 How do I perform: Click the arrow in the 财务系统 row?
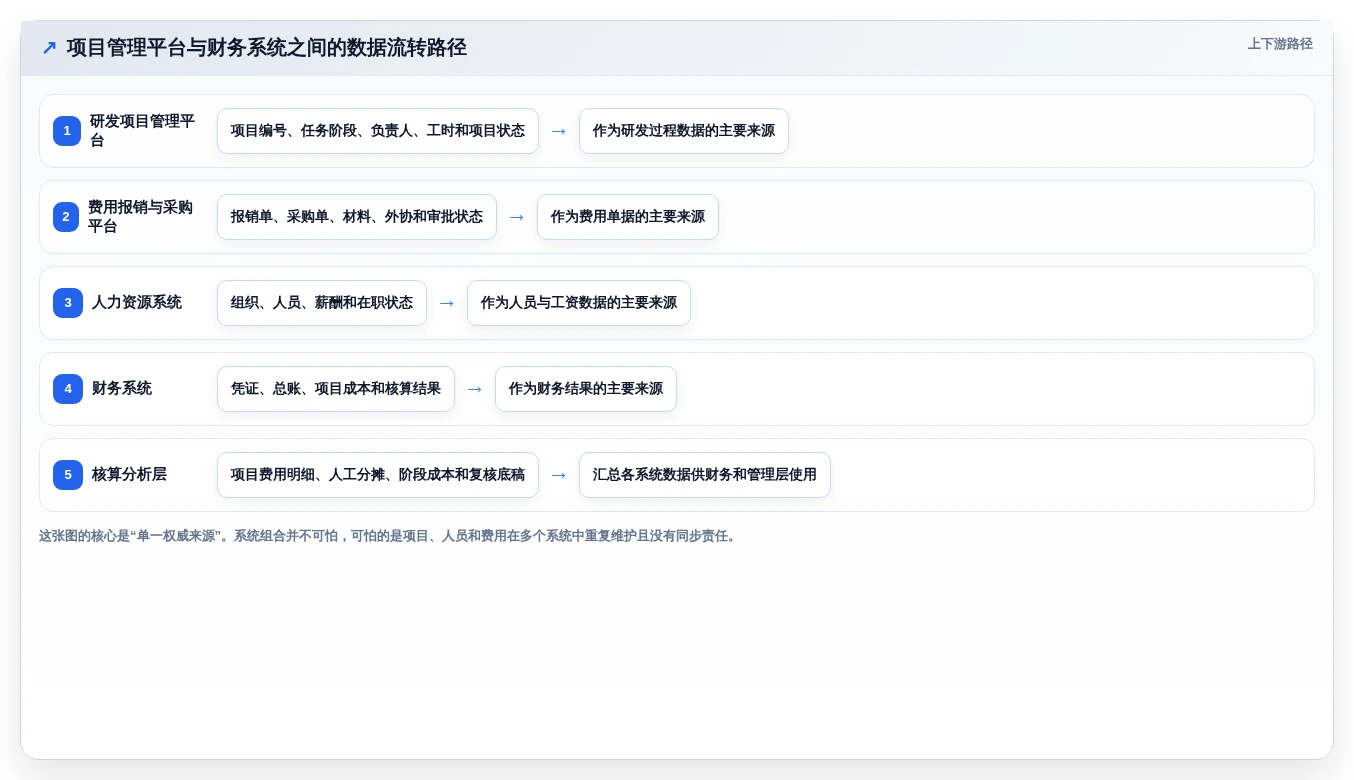point(475,389)
